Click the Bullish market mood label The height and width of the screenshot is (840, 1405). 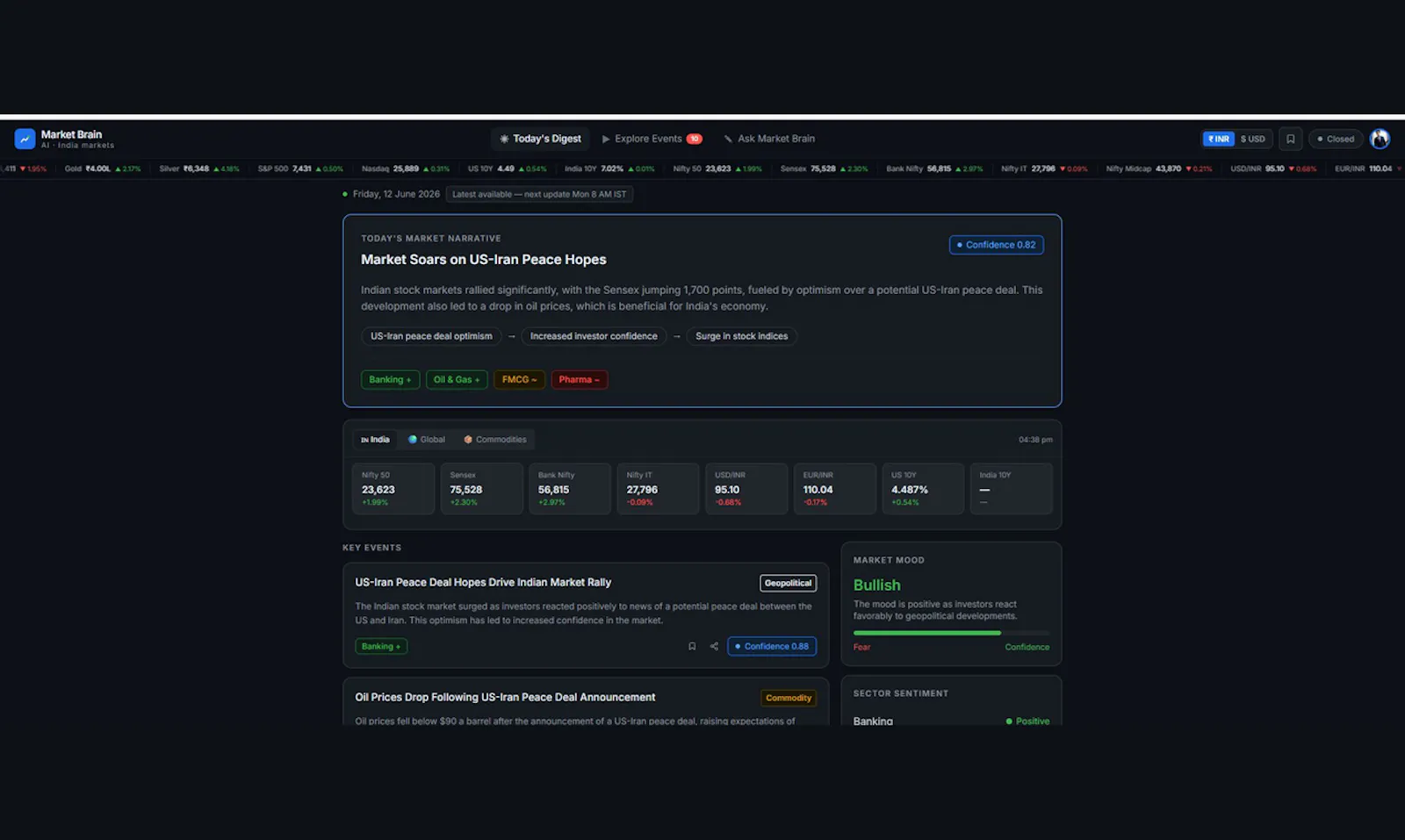pyautogui.click(x=876, y=585)
